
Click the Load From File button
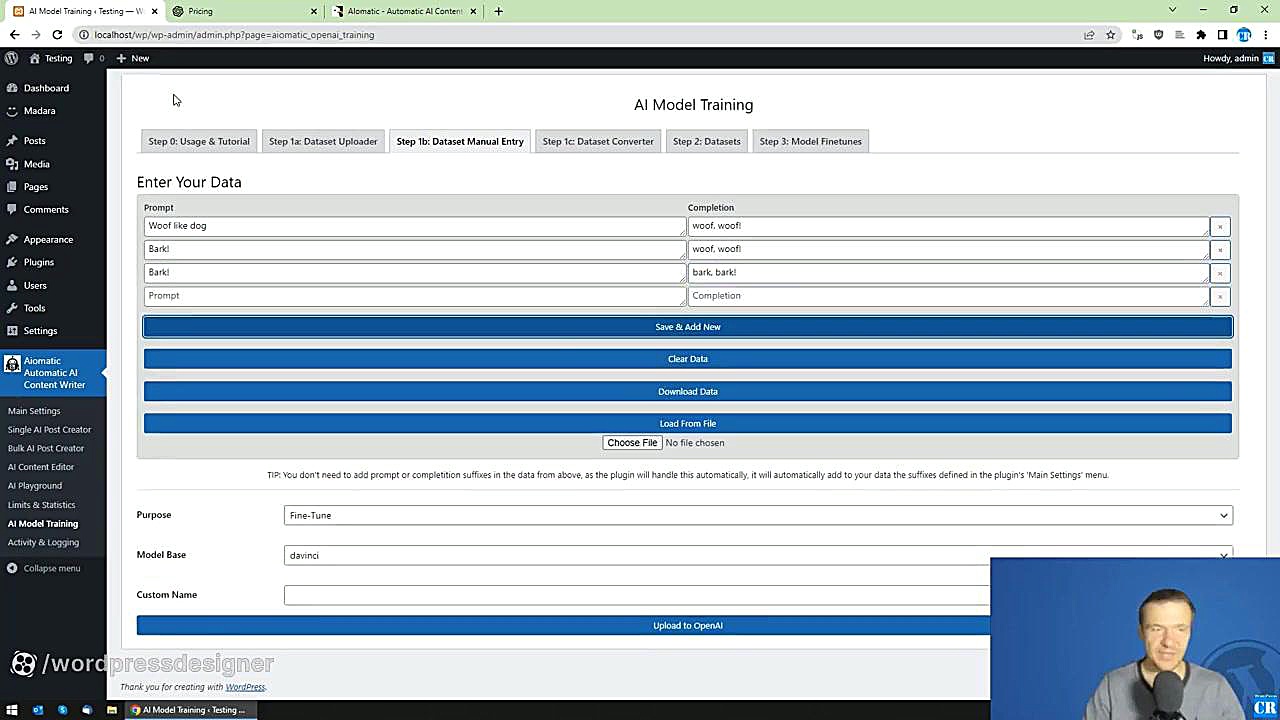(x=688, y=423)
